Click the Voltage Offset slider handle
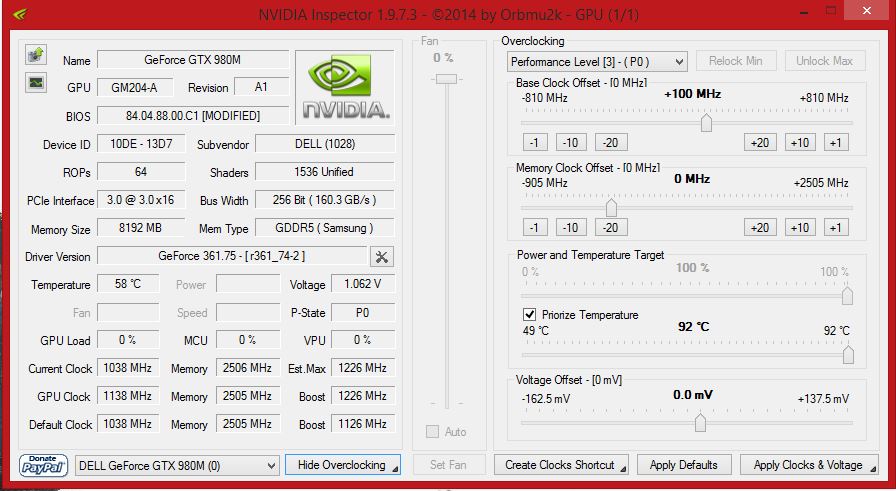Viewport: 896px width, 491px height. click(x=700, y=423)
